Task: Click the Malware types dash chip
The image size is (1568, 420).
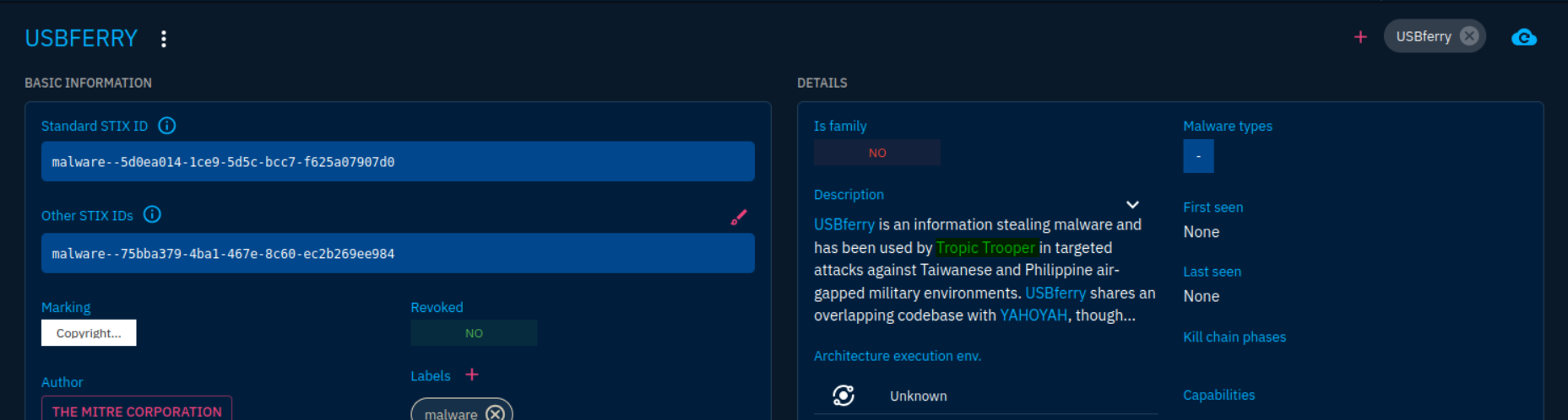Action: tap(1198, 156)
